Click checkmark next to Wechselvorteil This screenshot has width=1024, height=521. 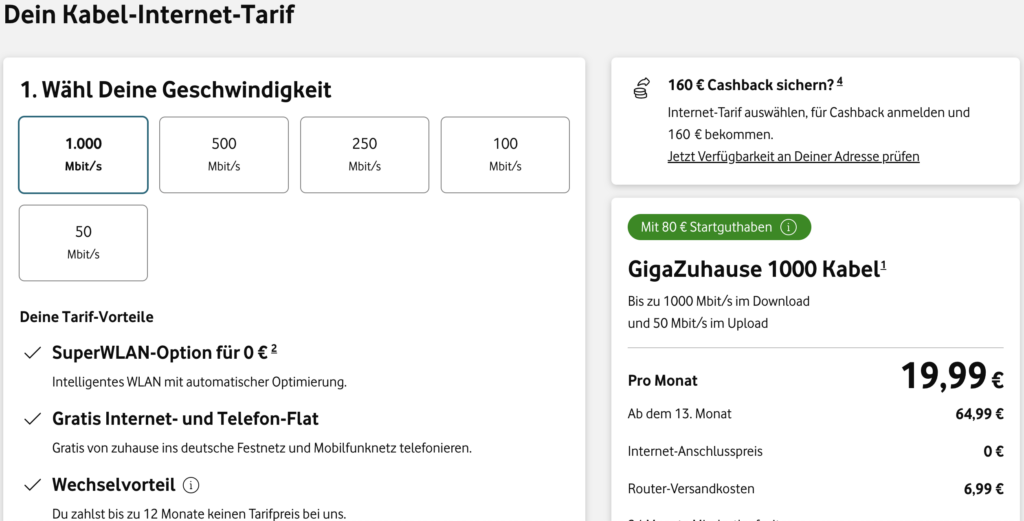[33, 485]
